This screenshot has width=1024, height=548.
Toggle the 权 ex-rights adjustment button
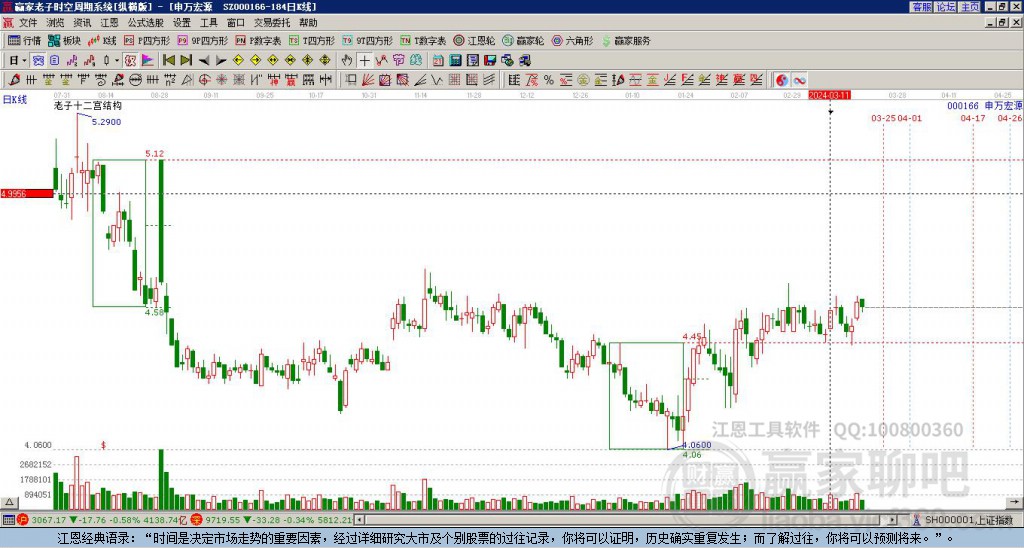click(130, 61)
